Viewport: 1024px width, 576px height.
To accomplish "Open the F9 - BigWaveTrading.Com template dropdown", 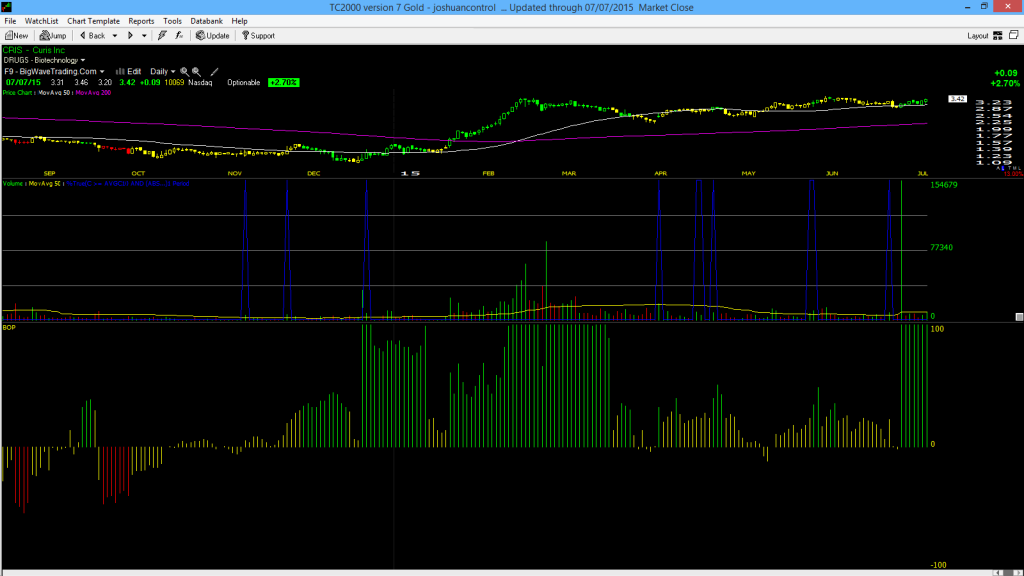I will pos(54,72).
